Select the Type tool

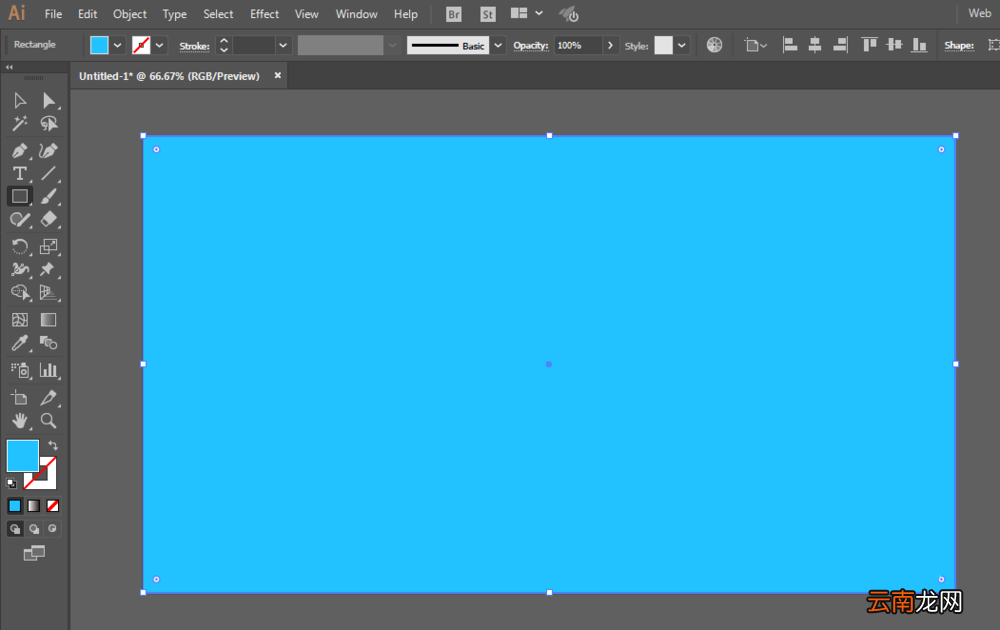20,173
